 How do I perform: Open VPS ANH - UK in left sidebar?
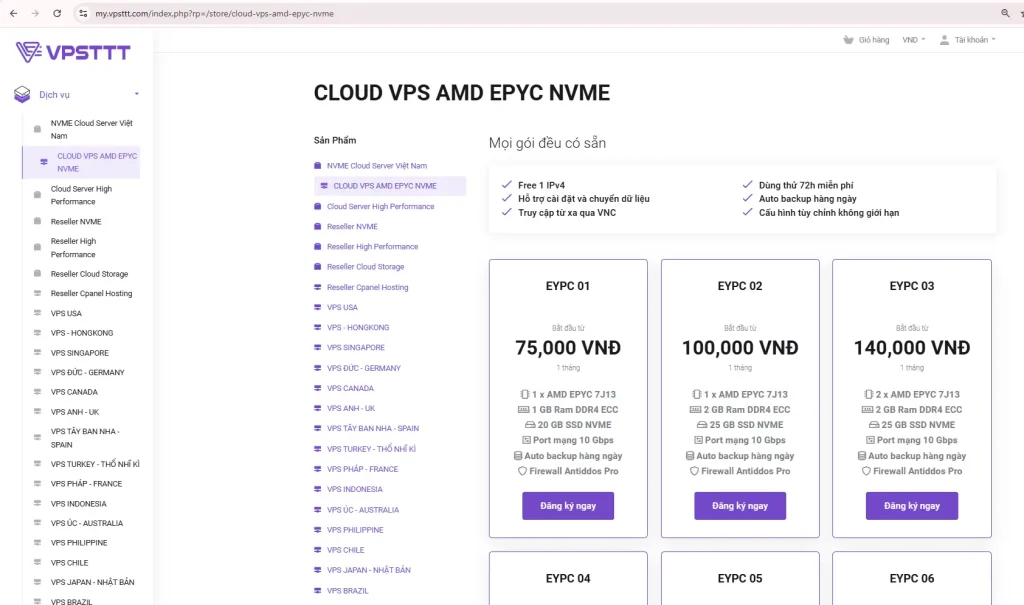click(x=74, y=412)
